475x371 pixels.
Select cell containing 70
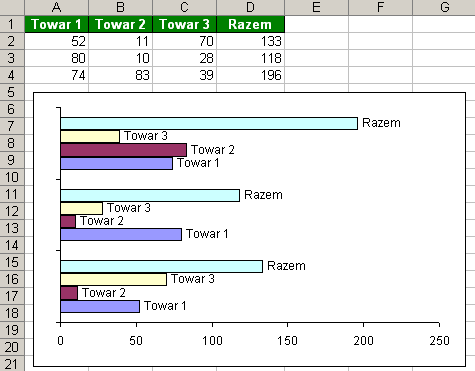click(184, 41)
